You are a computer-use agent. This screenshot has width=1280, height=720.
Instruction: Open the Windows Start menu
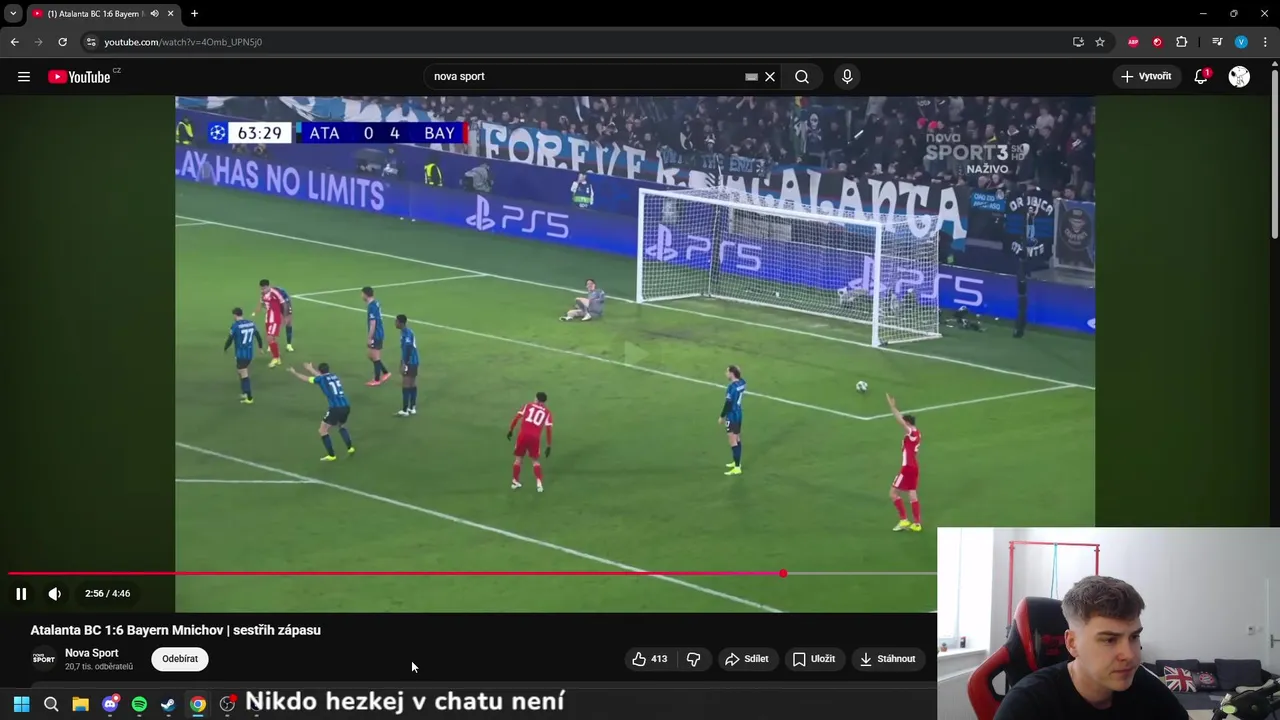click(x=21, y=704)
